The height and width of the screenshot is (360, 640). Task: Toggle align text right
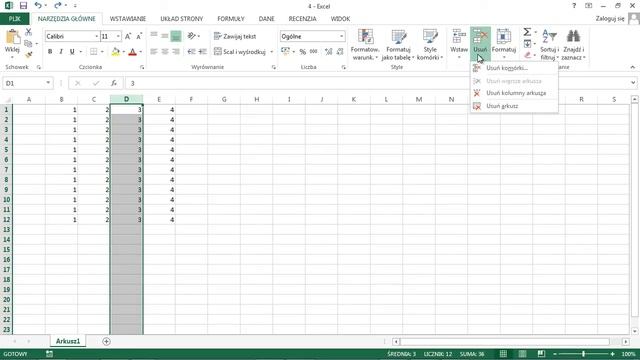176,51
